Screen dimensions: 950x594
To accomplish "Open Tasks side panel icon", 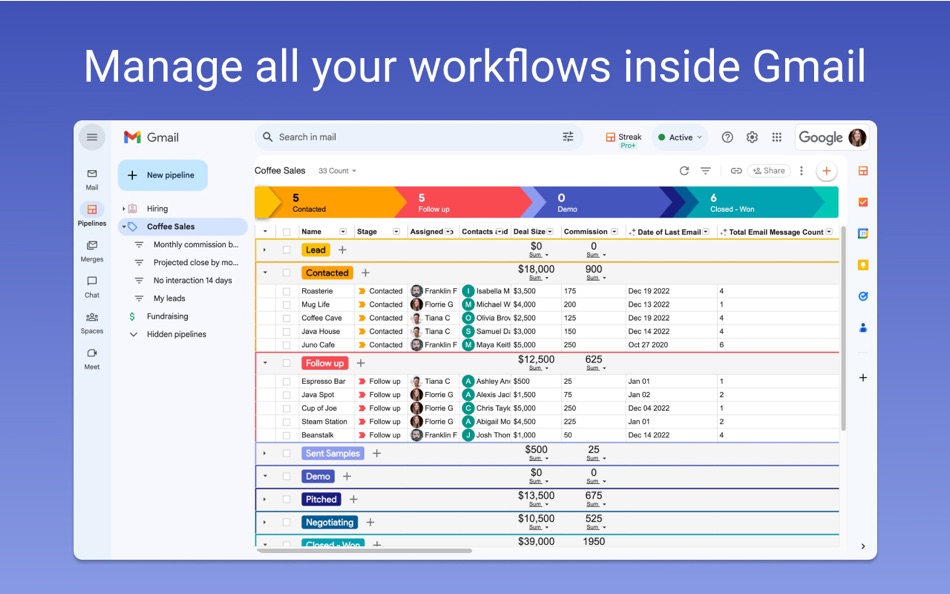I will 863,202.
